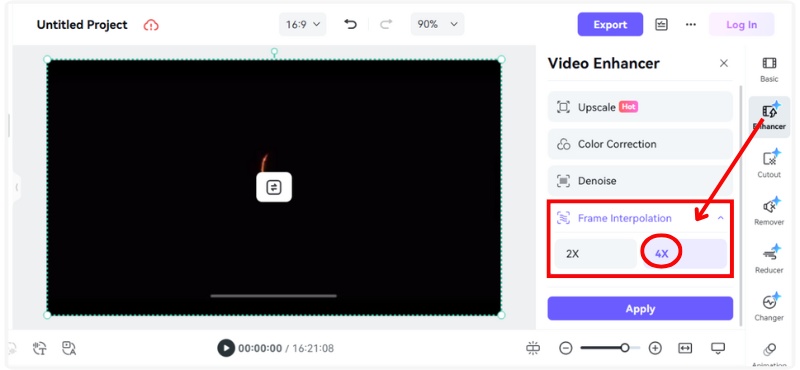
Task: Open the Reducer tool in sidebar
Action: pos(769,259)
